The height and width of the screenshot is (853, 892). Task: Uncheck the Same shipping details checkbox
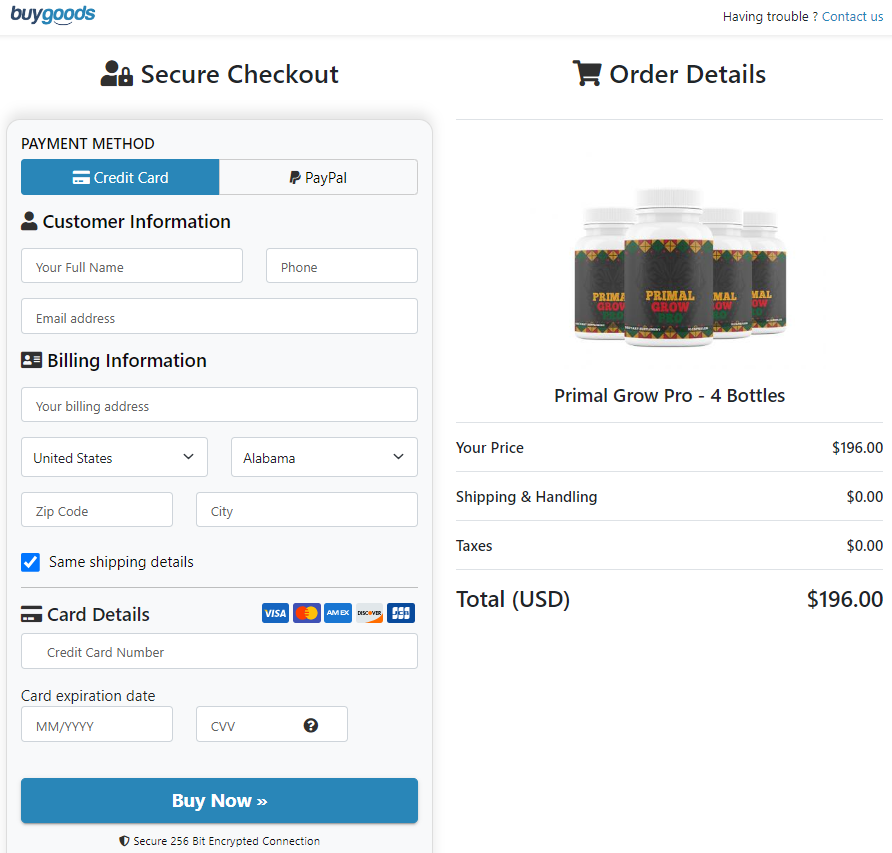tap(30, 562)
